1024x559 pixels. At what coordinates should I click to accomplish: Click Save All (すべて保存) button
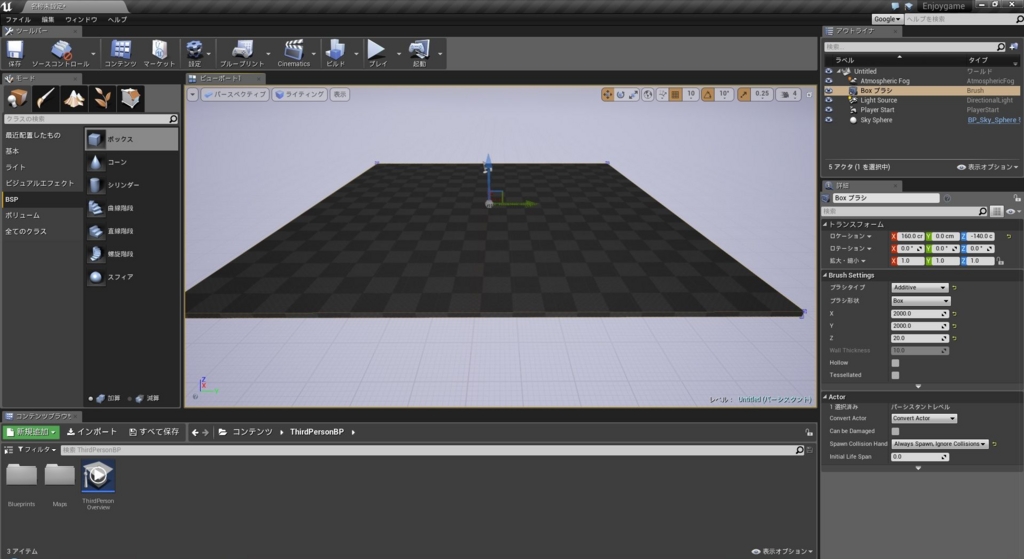click(154, 432)
